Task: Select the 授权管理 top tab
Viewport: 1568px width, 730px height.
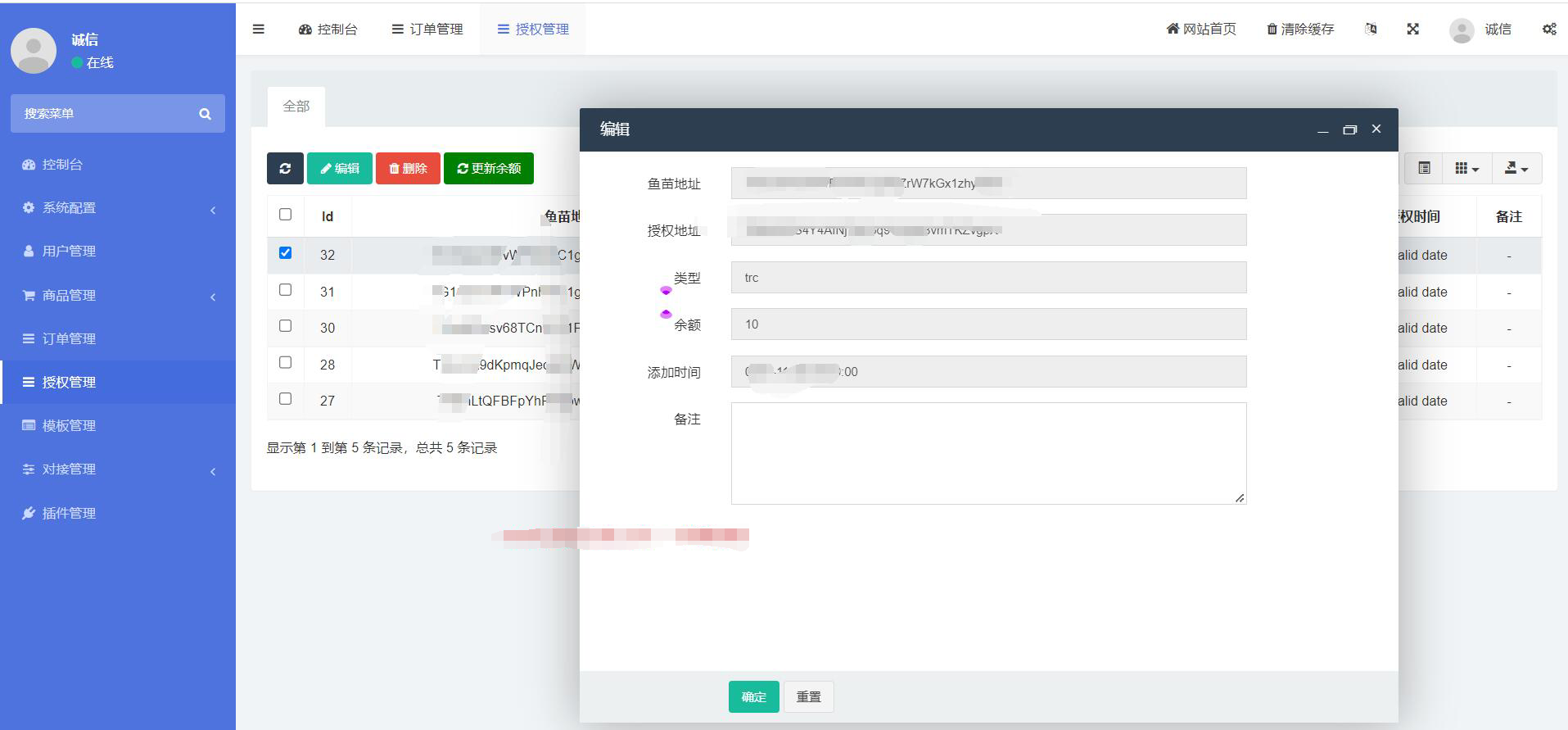Action: [533, 29]
